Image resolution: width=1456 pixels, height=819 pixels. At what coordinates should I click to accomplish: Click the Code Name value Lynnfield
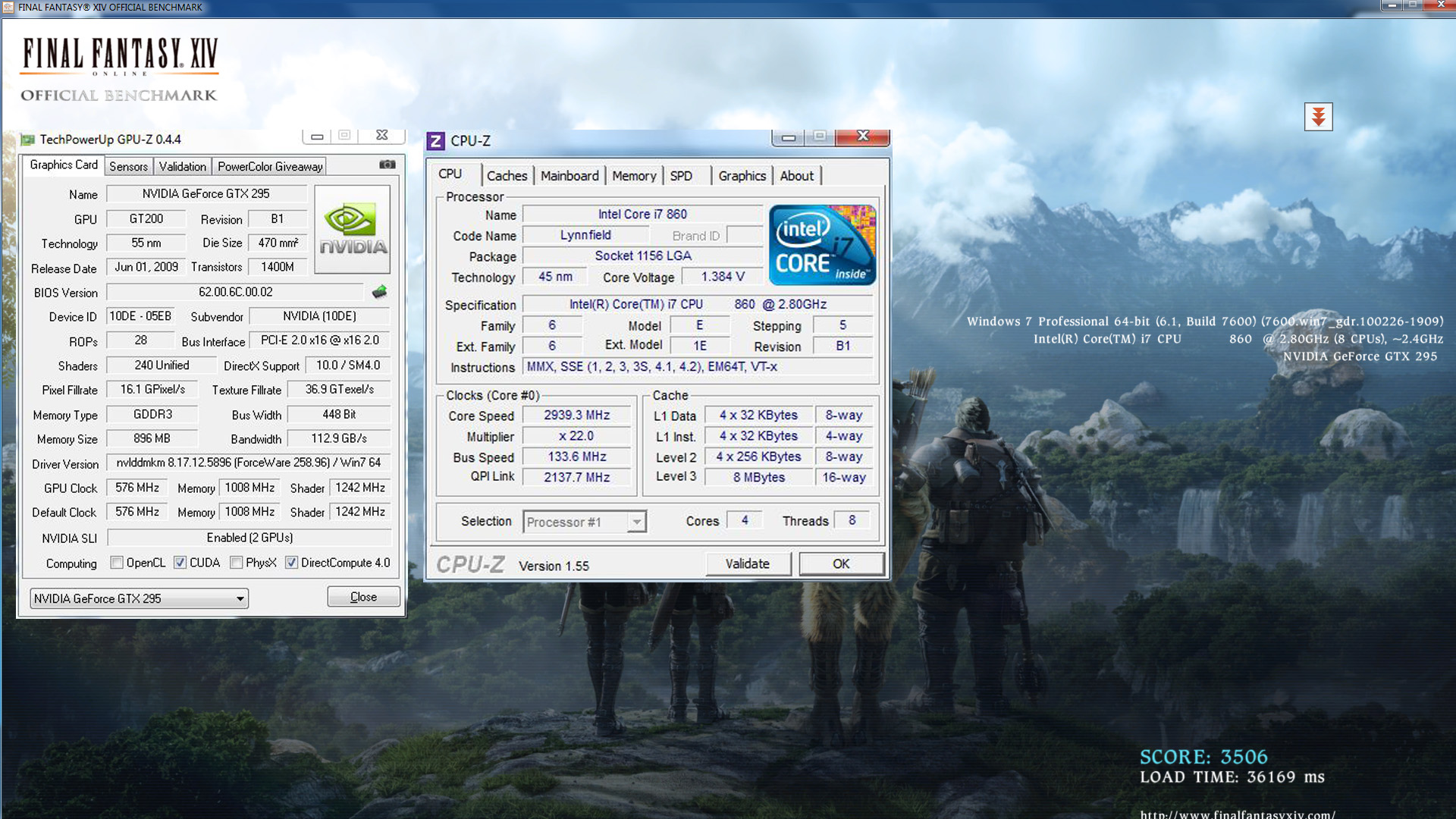coord(585,235)
